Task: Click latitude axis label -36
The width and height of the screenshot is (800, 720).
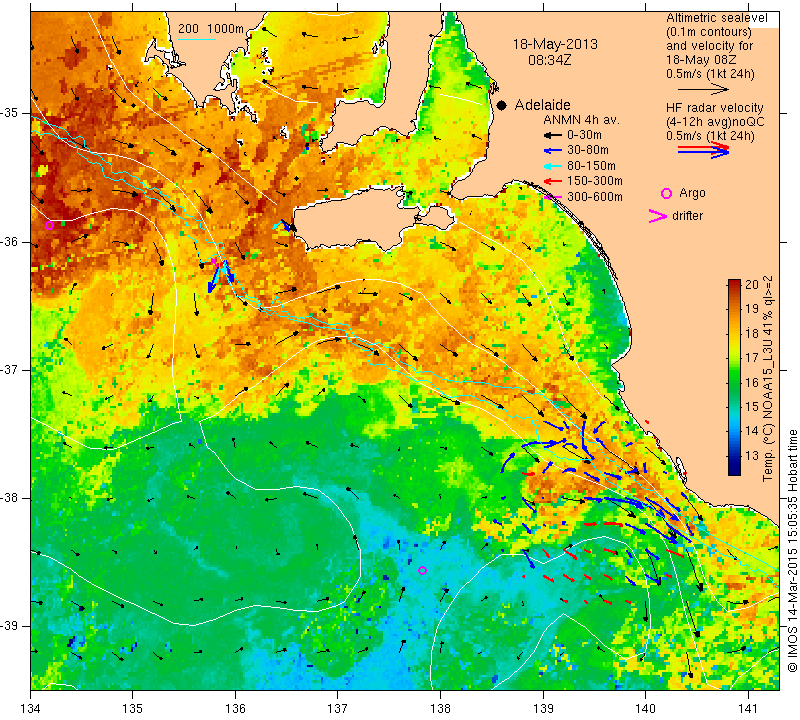Action: point(9,241)
